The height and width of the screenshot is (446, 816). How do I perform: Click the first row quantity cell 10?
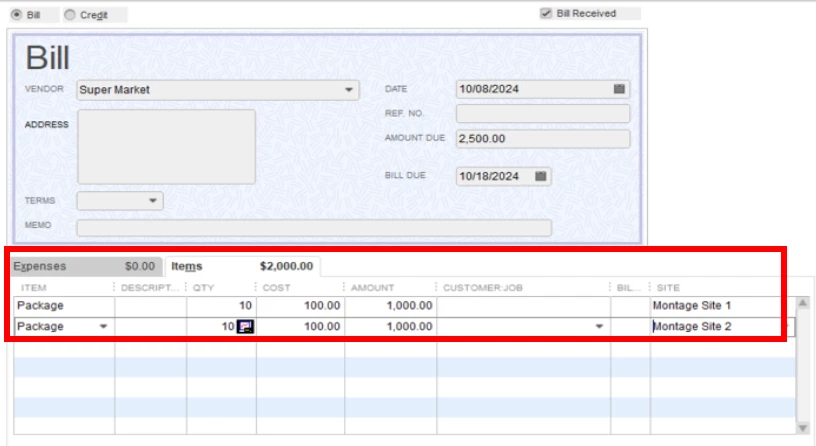click(221, 305)
